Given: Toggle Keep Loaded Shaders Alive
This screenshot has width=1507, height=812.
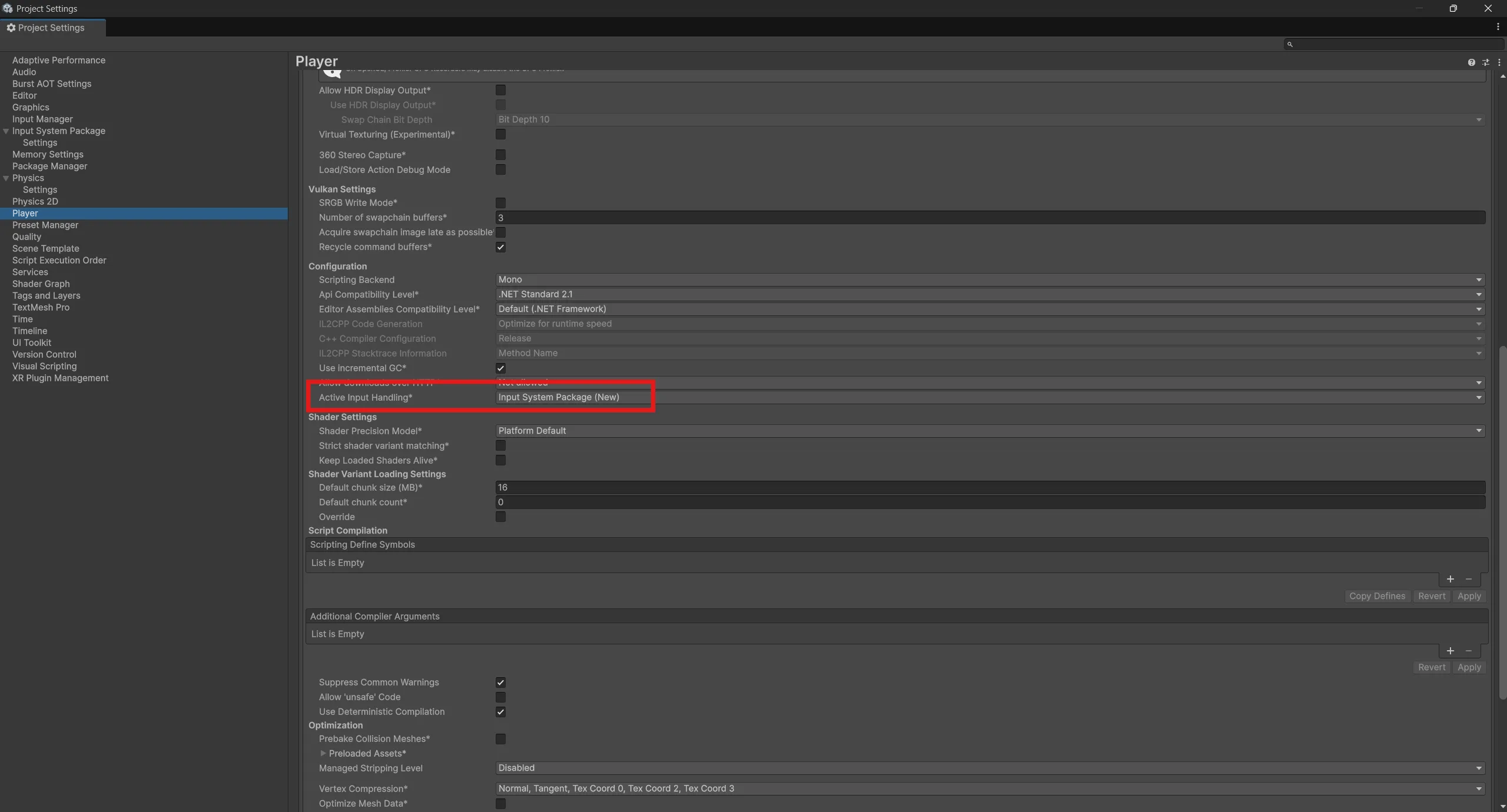Looking at the screenshot, I should [500, 460].
